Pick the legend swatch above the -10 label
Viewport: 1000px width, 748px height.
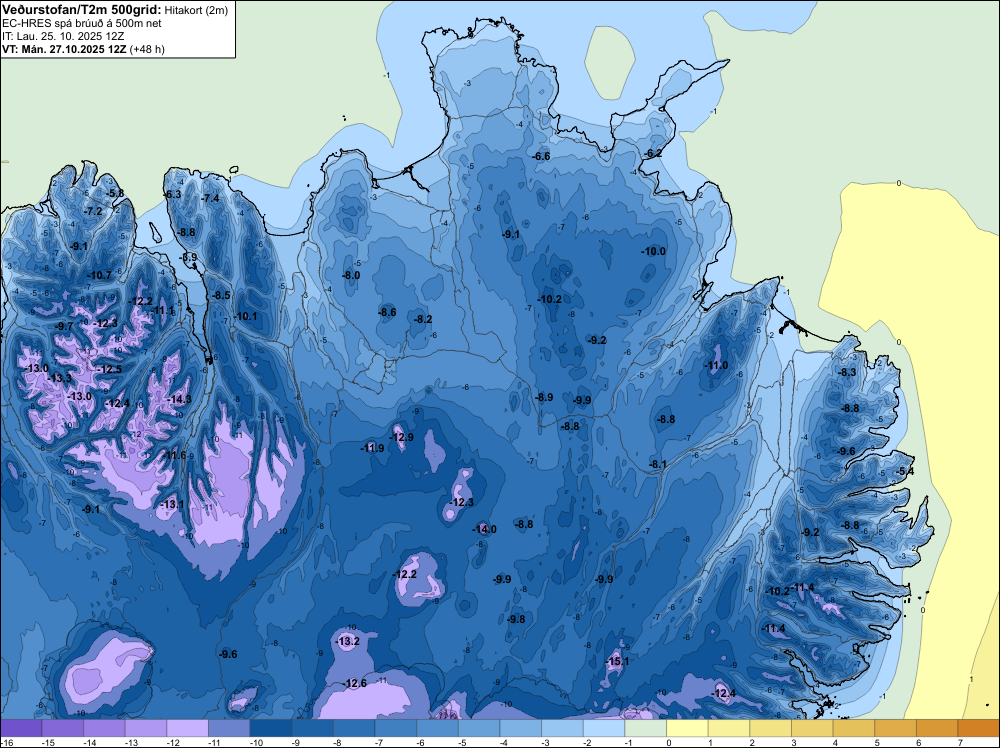(x=270, y=728)
